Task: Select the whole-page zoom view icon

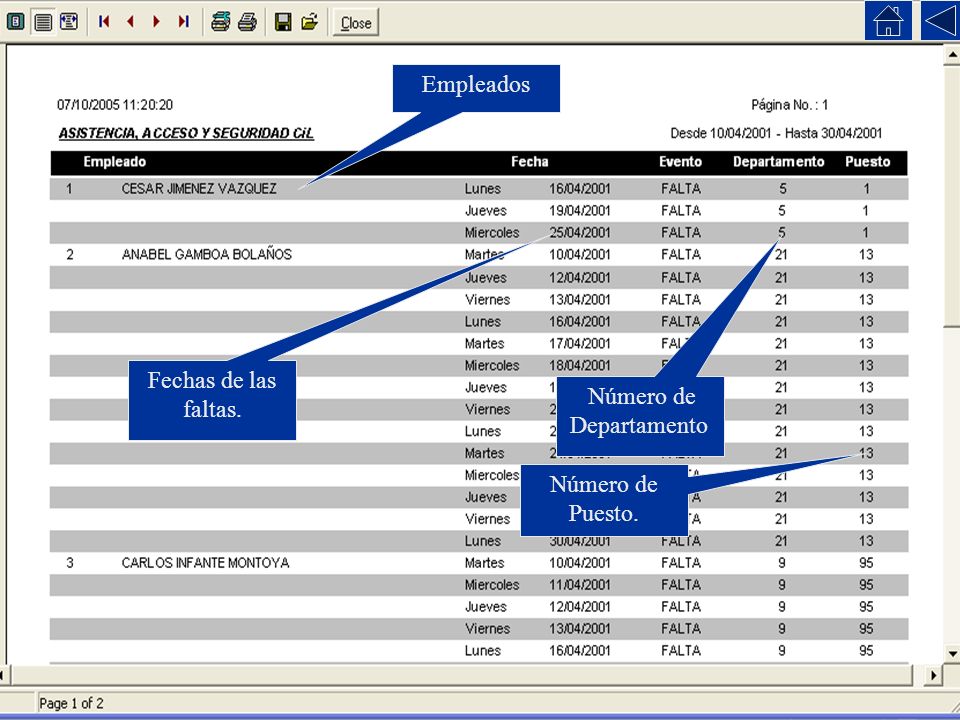Action: coord(15,22)
